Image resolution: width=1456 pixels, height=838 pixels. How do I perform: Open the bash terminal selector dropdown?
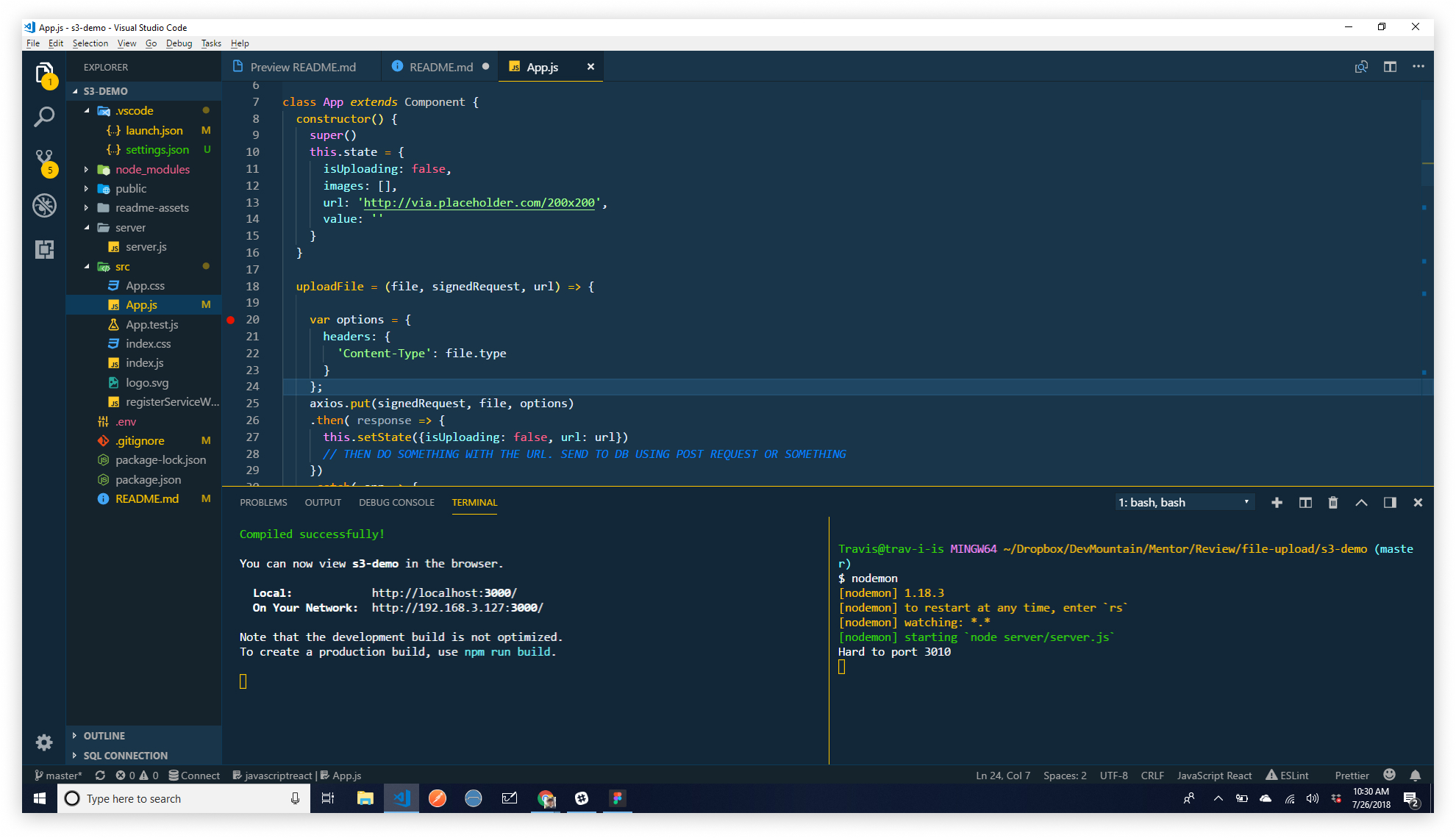point(1184,503)
